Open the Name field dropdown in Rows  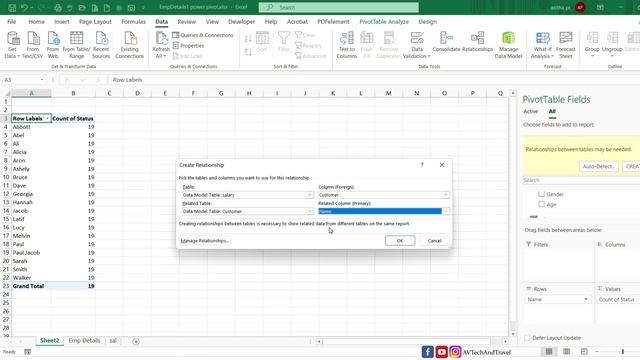[586, 300]
